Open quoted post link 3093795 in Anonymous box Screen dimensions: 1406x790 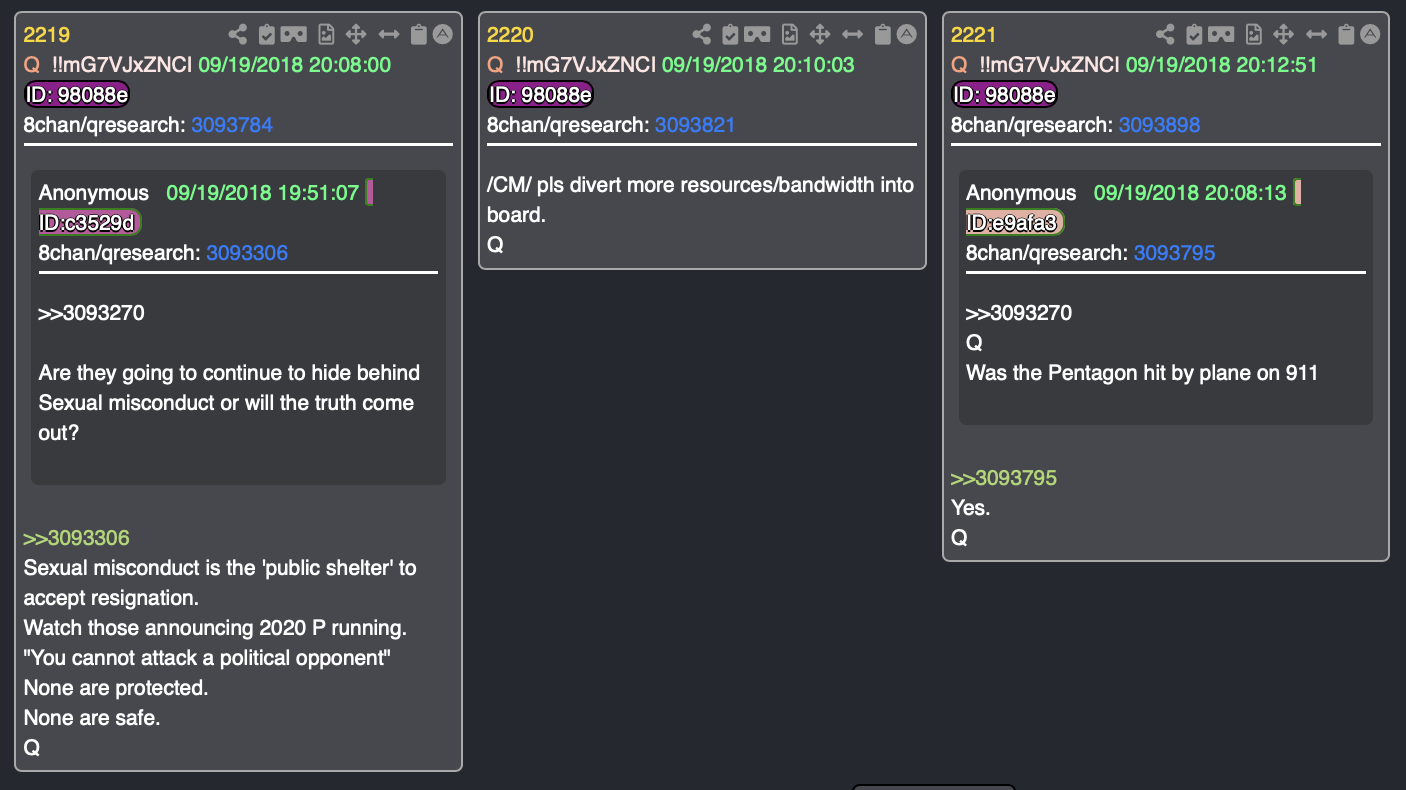1174,253
